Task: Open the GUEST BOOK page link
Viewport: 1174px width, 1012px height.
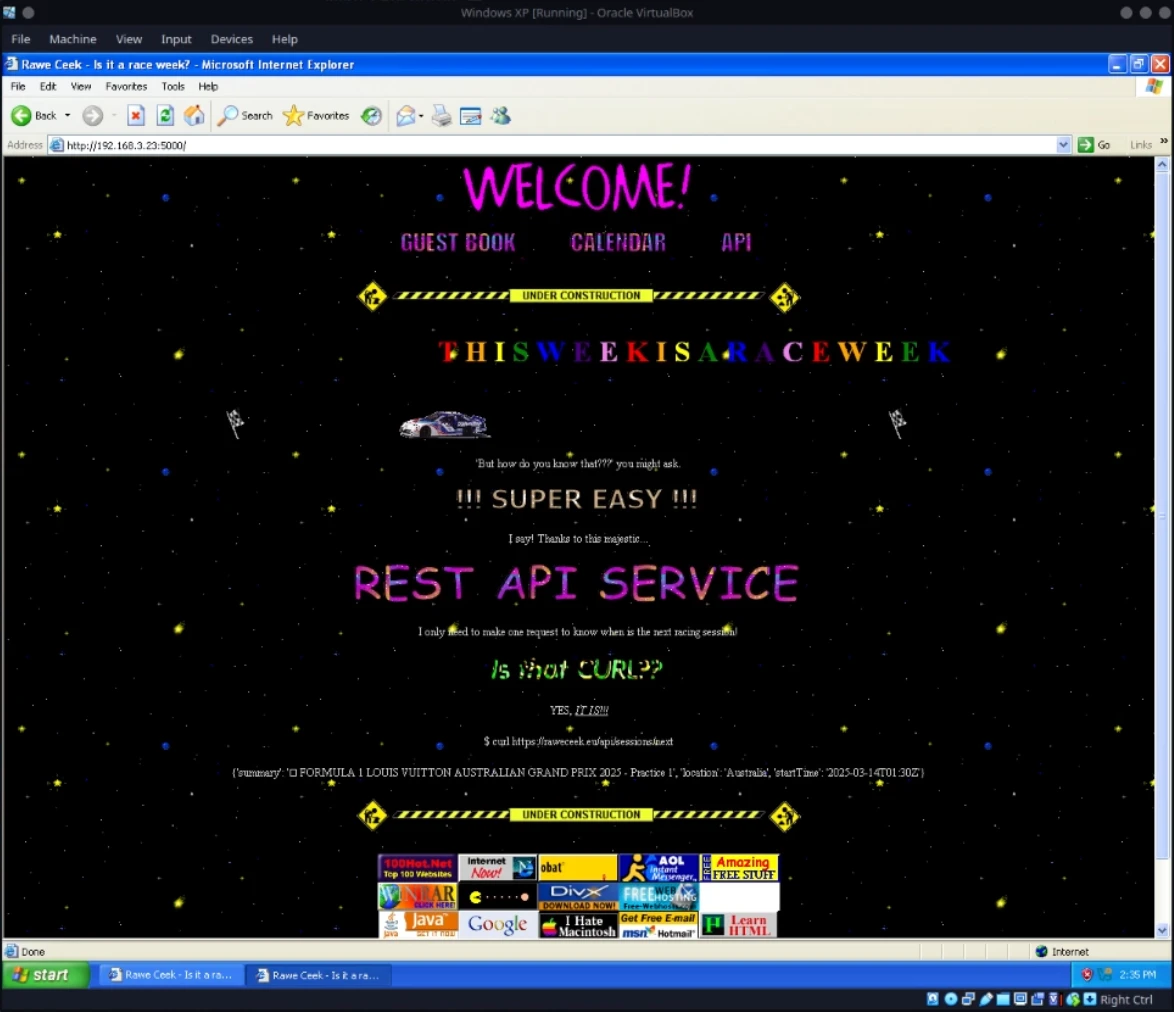Action: tap(458, 243)
